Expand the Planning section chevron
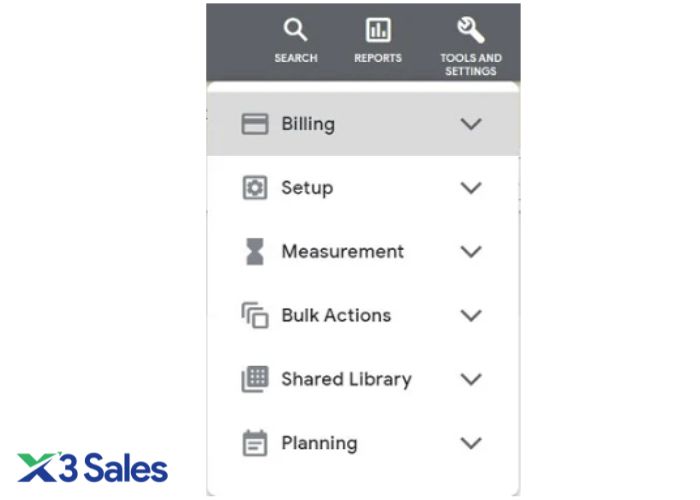This screenshot has height=500, width=700. [470, 443]
